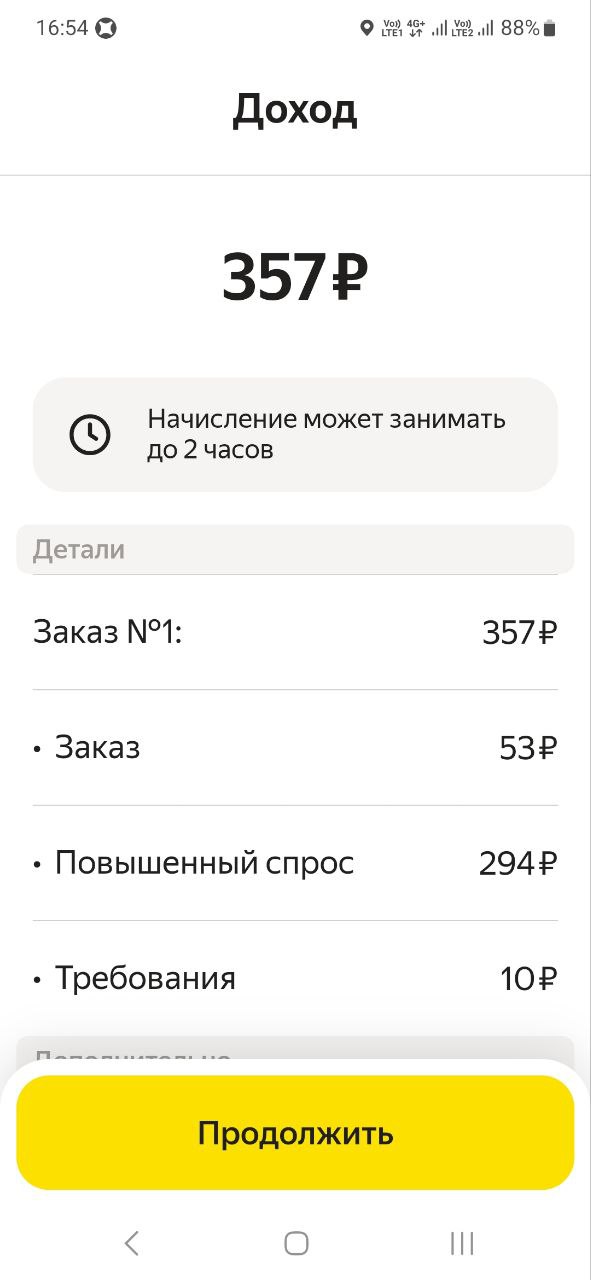The width and height of the screenshot is (591, 1280).
Task: Tap the large 357₽ income total
Action: coord(295,277)
